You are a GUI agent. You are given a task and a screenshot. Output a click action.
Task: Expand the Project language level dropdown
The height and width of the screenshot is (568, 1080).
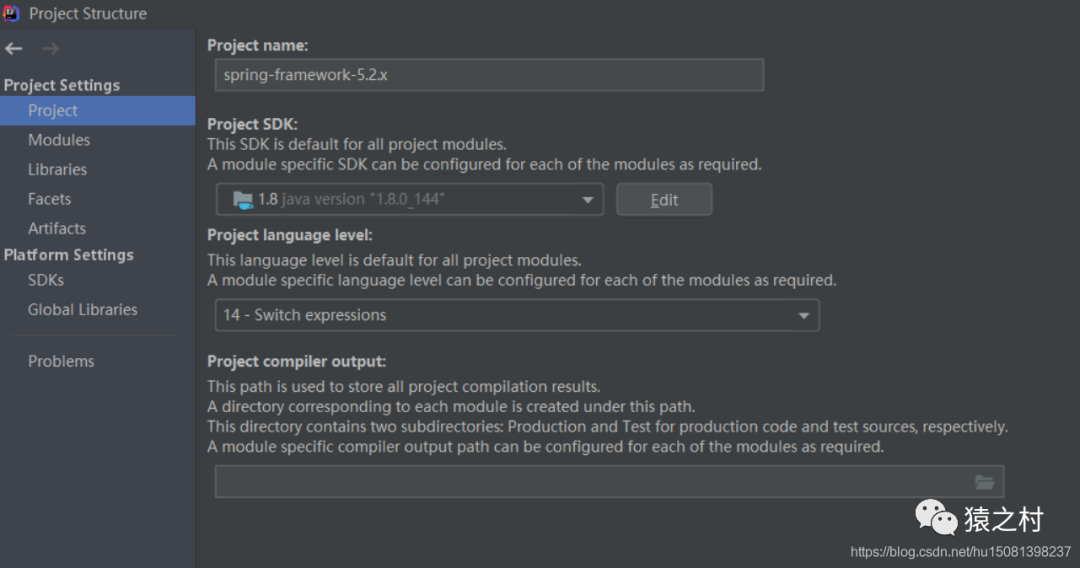[516, 315]
